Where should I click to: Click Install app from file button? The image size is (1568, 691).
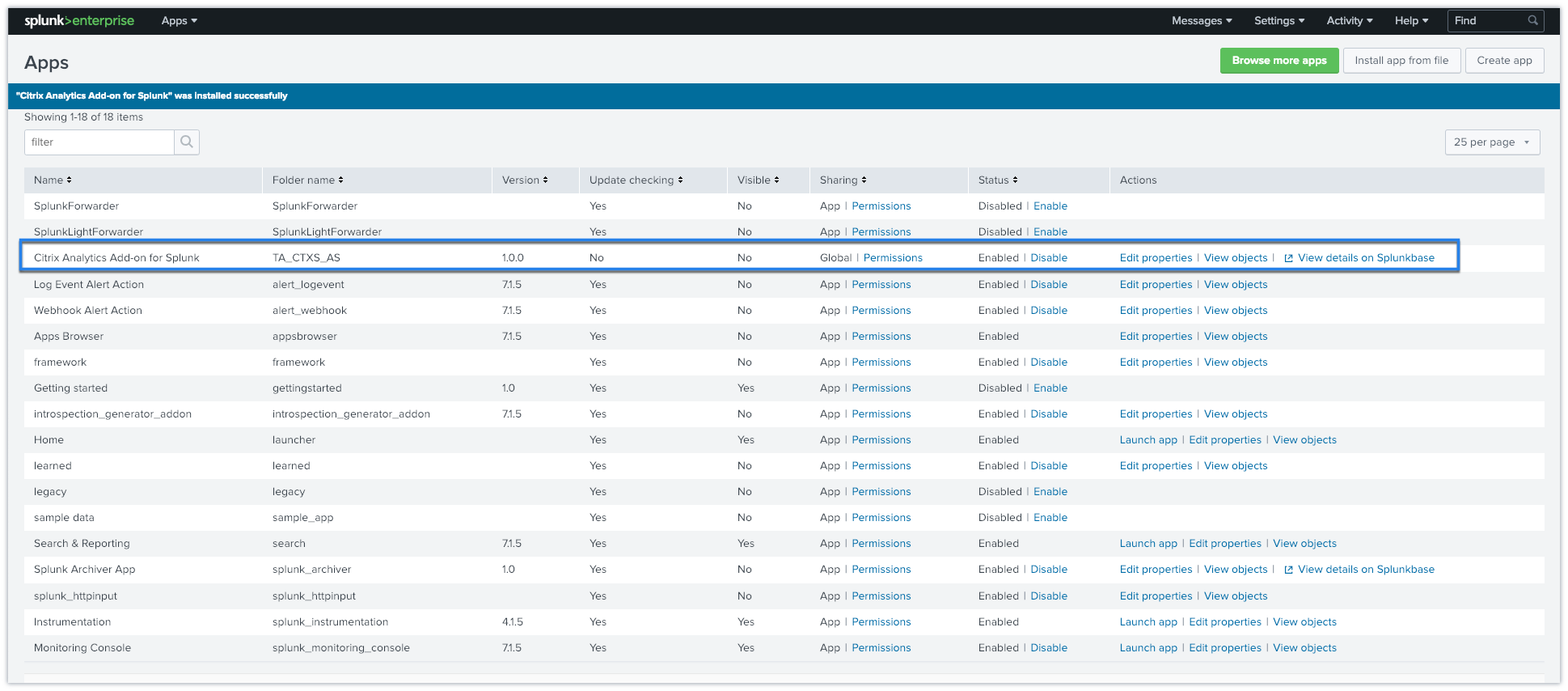[1401, 61]
